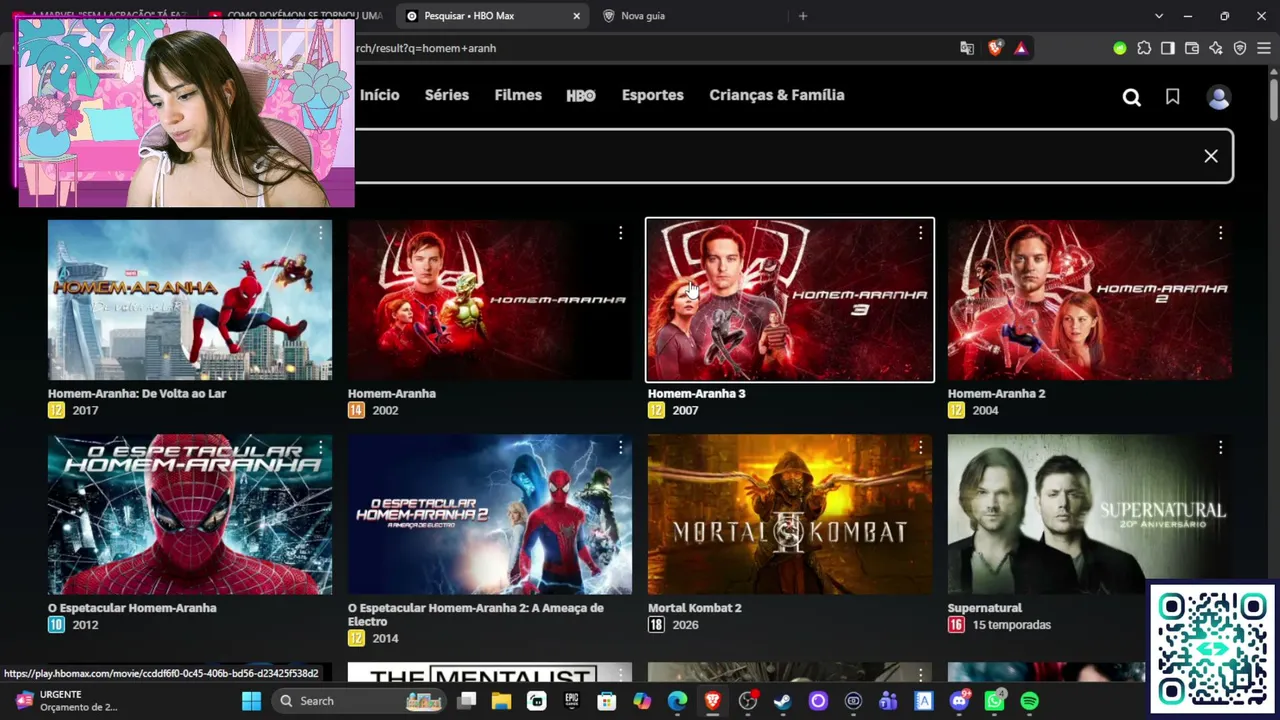Click the Windows taskbar Search box
1280x720 pixels.
coord(360,701)
